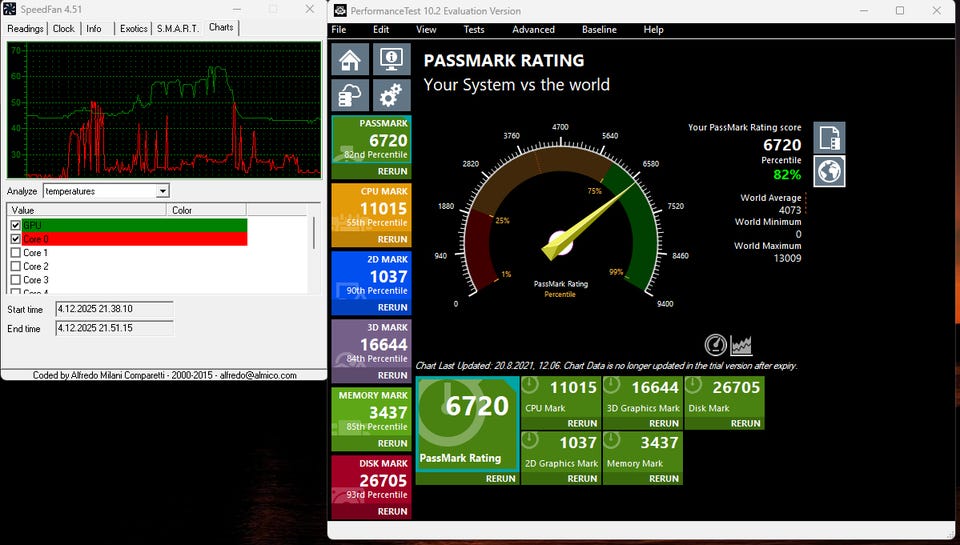Open the System Information monitor icon
960x545 pixels.
[392, 59]
